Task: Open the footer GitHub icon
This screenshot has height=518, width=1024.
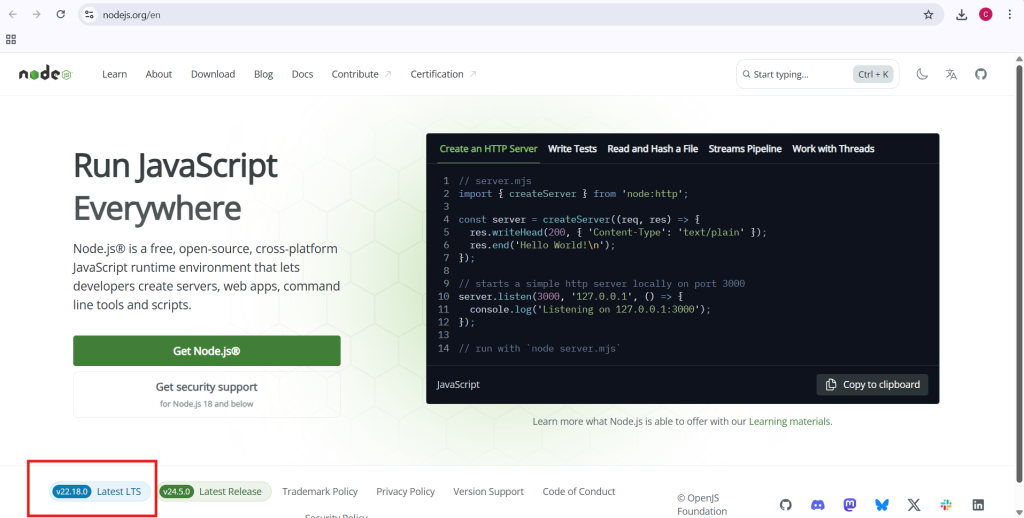Action: click(786, 504)
